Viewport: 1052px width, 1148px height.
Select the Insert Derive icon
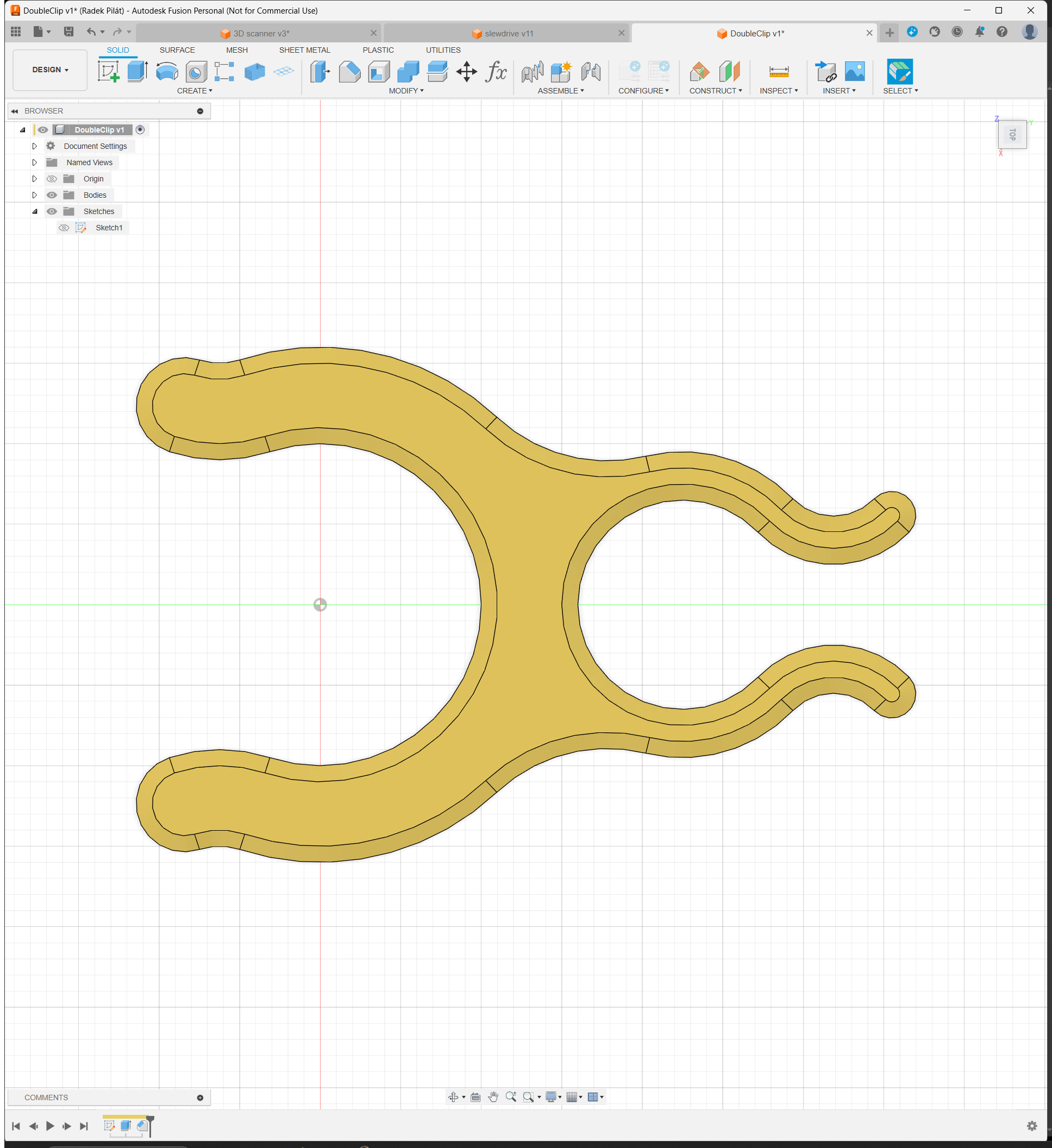[x=825, y=72]
